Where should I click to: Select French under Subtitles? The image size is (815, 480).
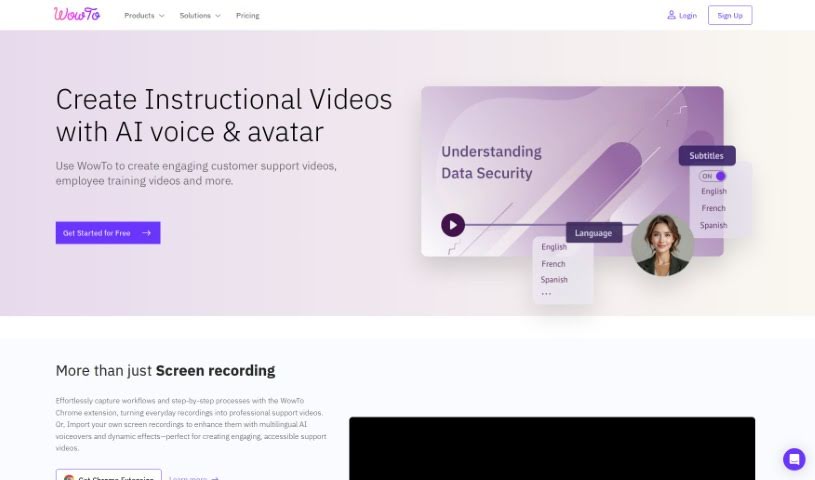tap(713, 208)
